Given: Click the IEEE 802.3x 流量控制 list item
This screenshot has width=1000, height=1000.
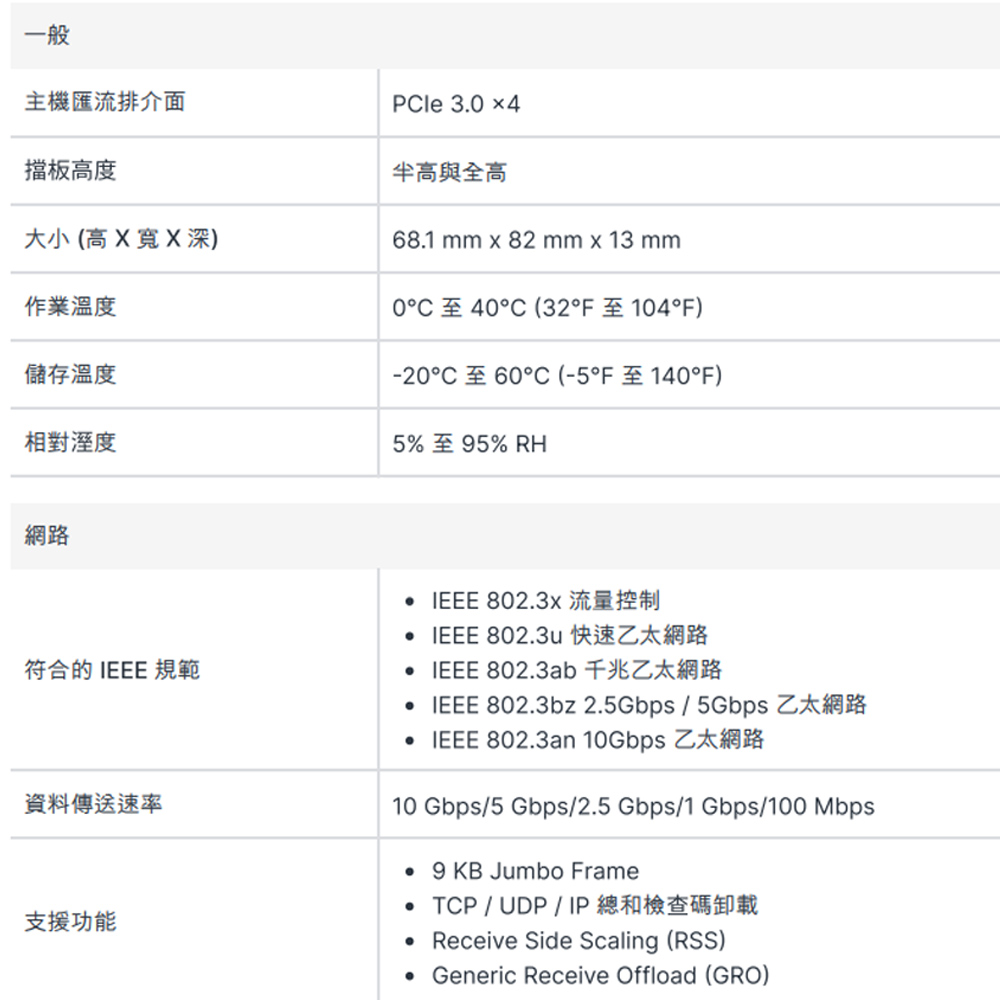Looking at the screenshot, I should (545, 601).
